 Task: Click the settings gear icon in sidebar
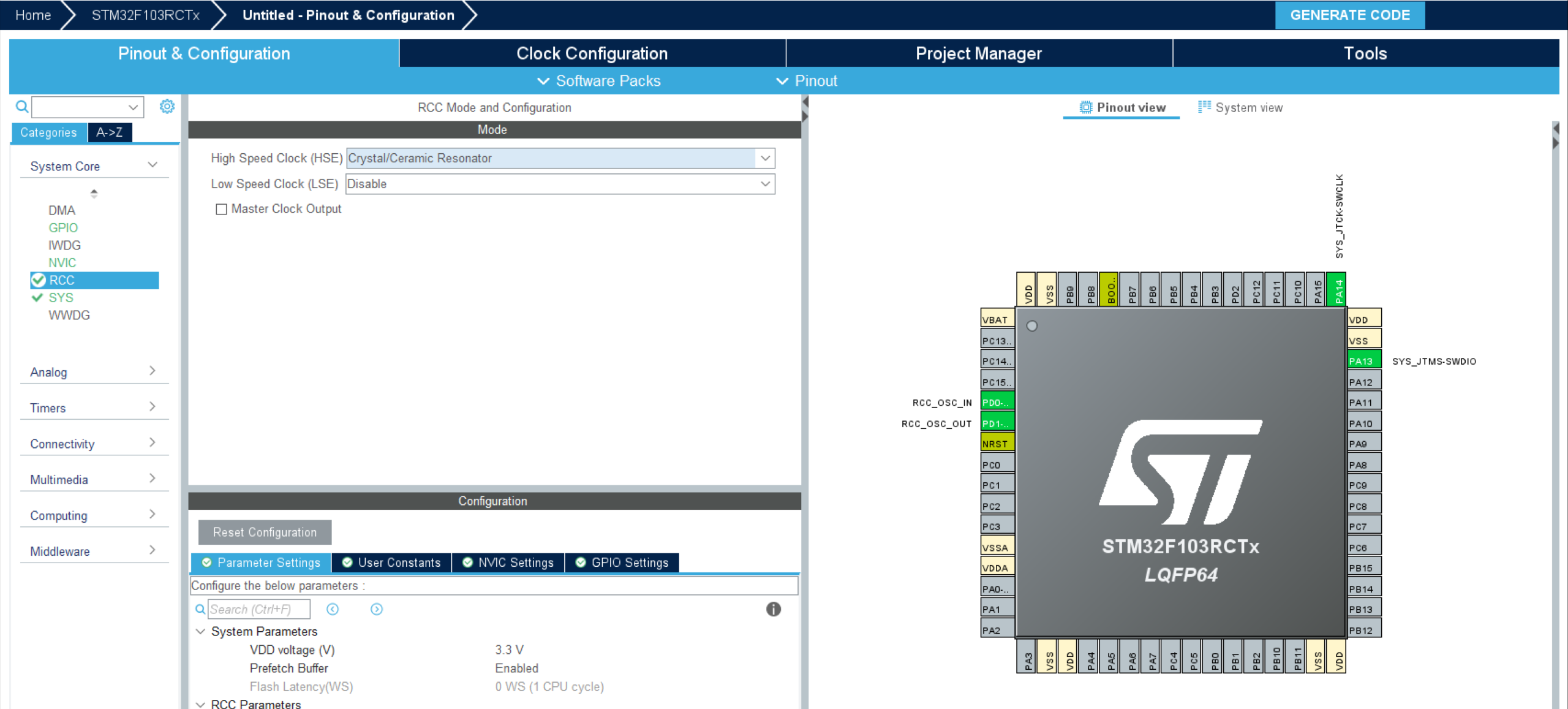167,107
